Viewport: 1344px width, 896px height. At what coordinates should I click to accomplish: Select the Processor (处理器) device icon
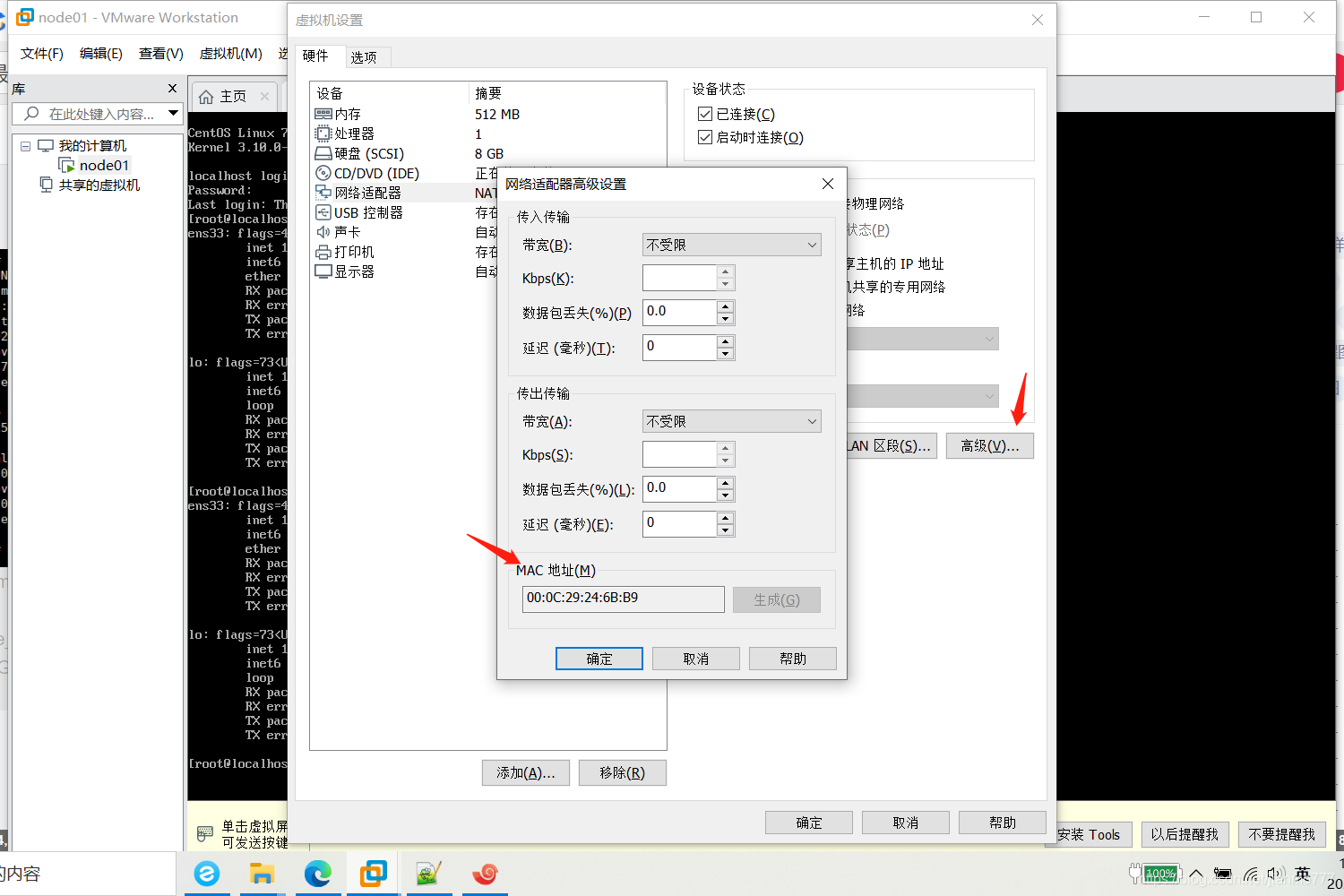pos(323,134)
